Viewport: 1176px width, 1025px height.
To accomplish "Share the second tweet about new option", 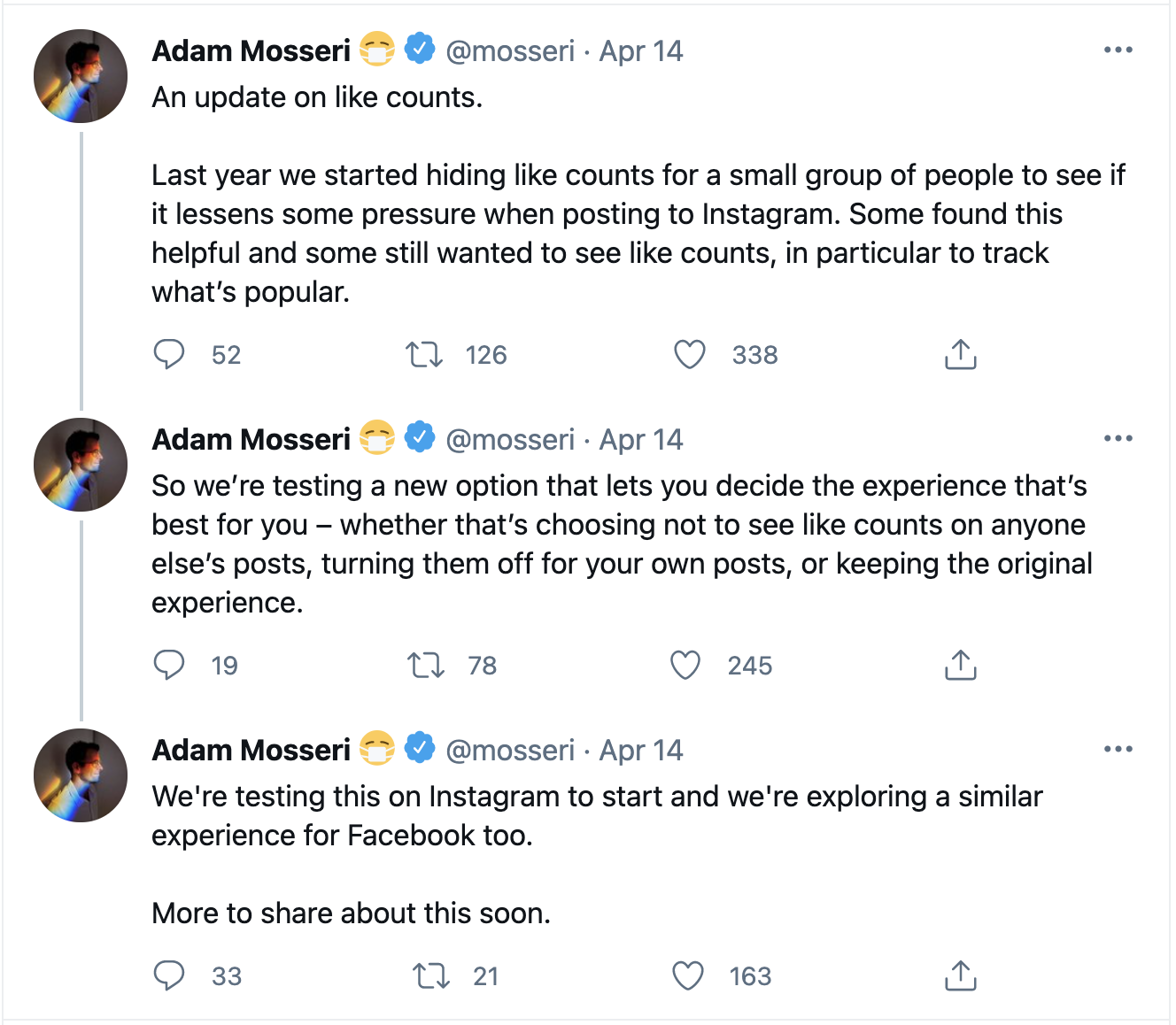I will [x=960, y=665].
